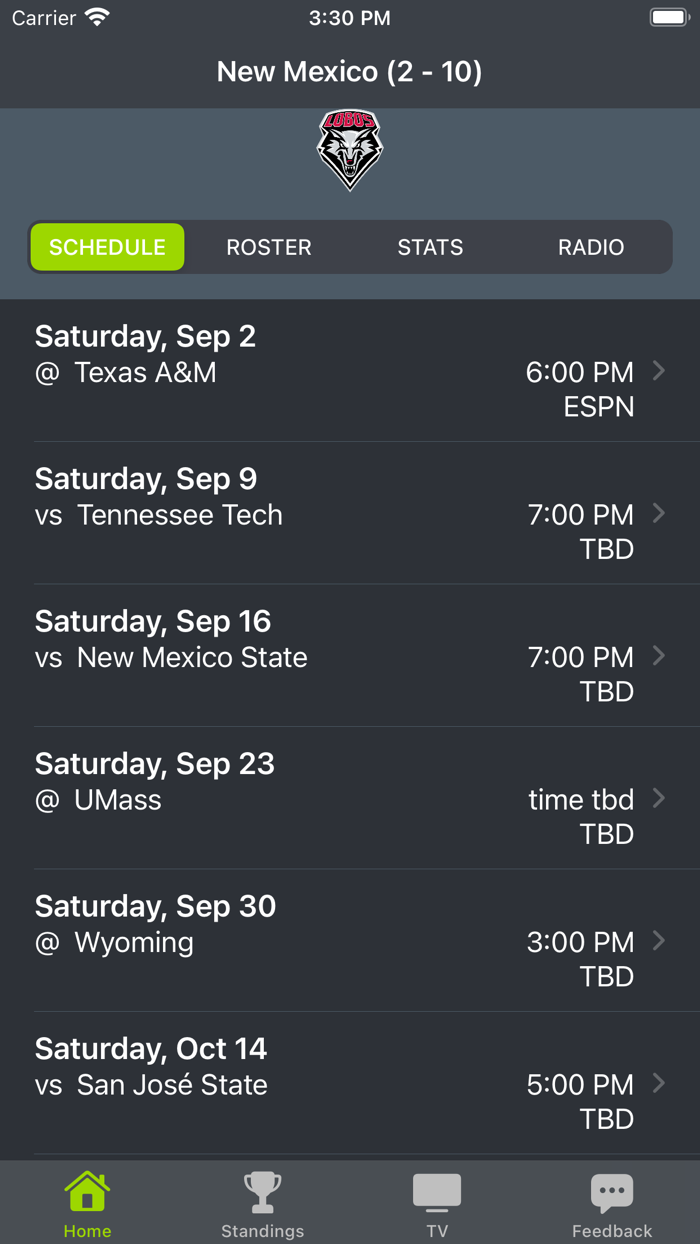Expand the Tennessee Tech game row chevron
Viewport: 700px width, 1244px height.
[659, 513]
